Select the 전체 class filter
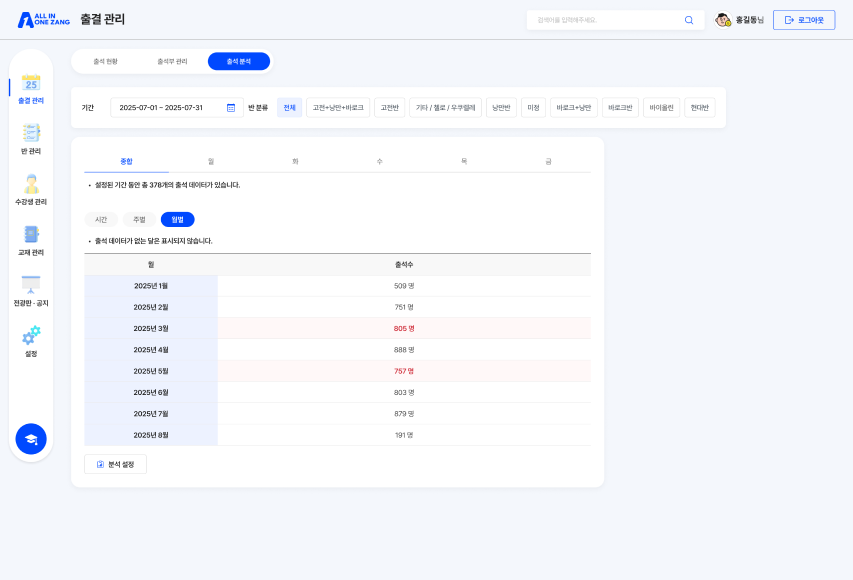The height and width of the screenshot is (580, 853). point(289,108)
